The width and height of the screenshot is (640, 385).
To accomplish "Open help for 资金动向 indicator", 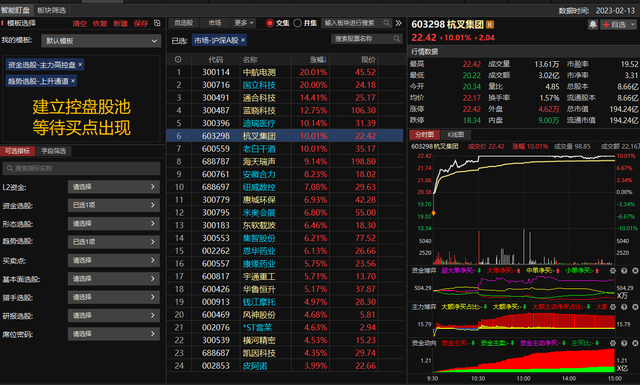I will click(624, 343).
